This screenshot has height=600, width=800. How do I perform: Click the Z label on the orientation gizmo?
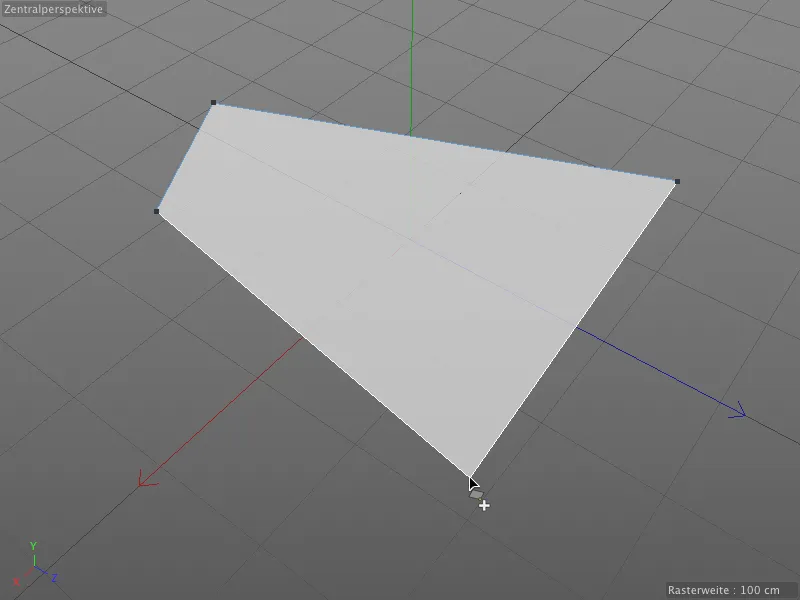(54, 578)
